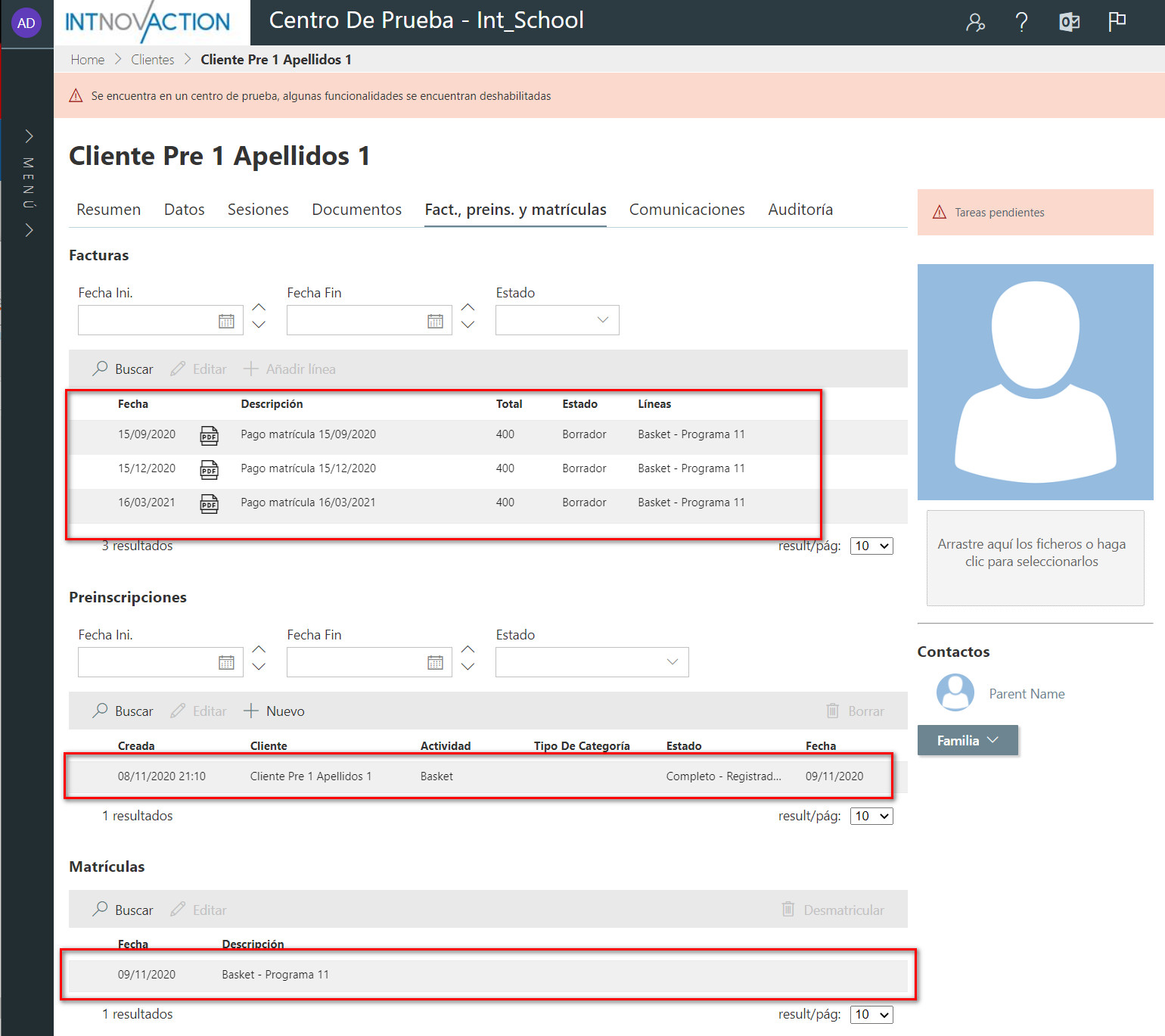The width and height of the screenshot is (1165, 1036).
Task: Open the Fact., preins. y matrículas tab
Action: [515, 210]
